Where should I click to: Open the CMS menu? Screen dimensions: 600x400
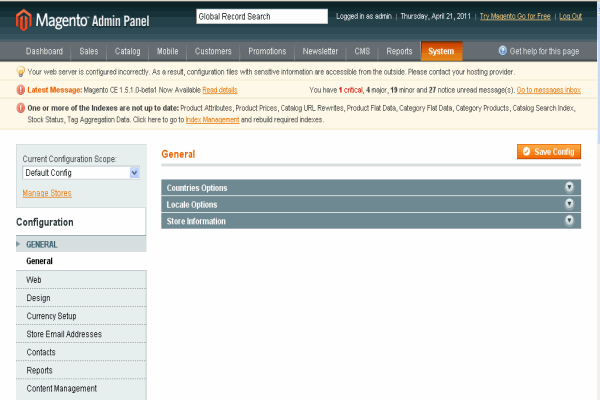tap(362, 51)
